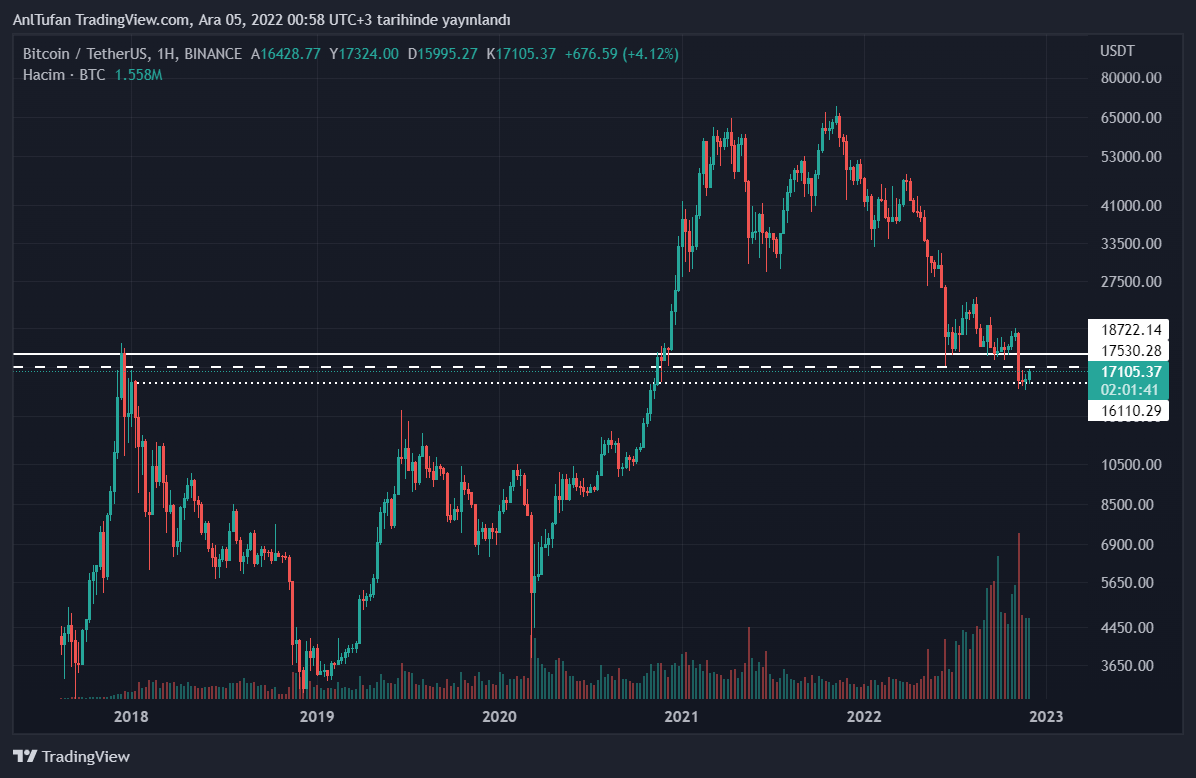
Task: Click the Hacim · BTC volume indicator label
Action: point(64,75)
